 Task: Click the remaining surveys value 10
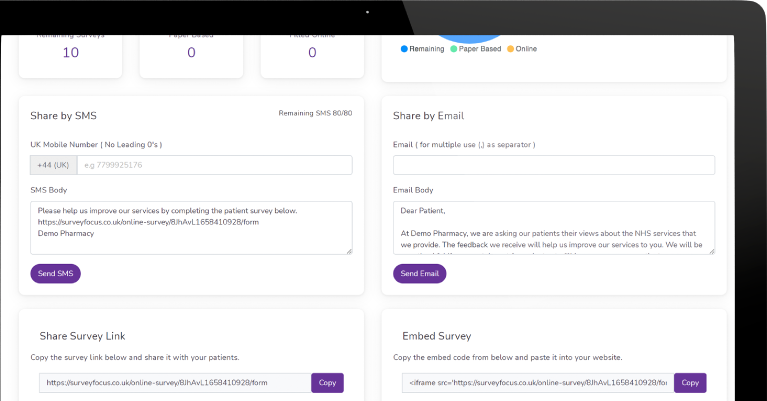[70, 52]
